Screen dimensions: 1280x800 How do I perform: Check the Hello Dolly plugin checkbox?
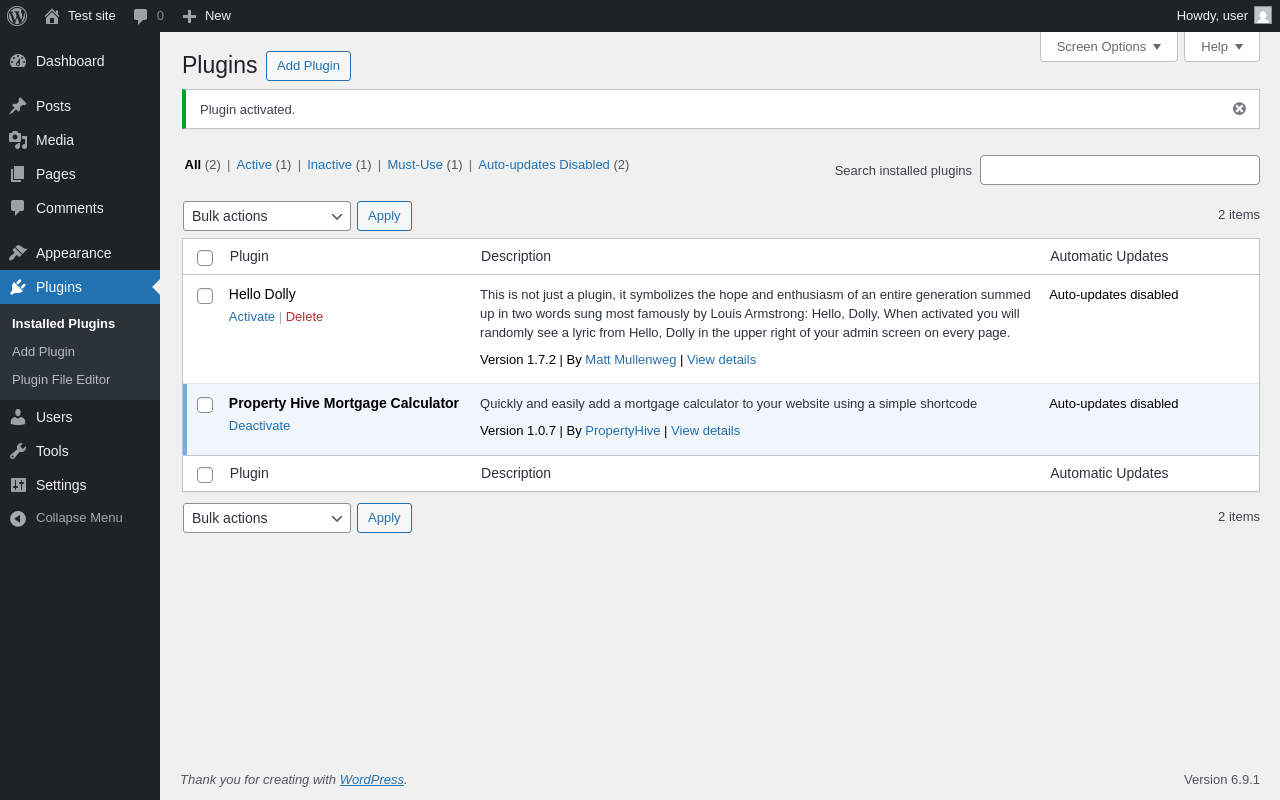[205, 296]
